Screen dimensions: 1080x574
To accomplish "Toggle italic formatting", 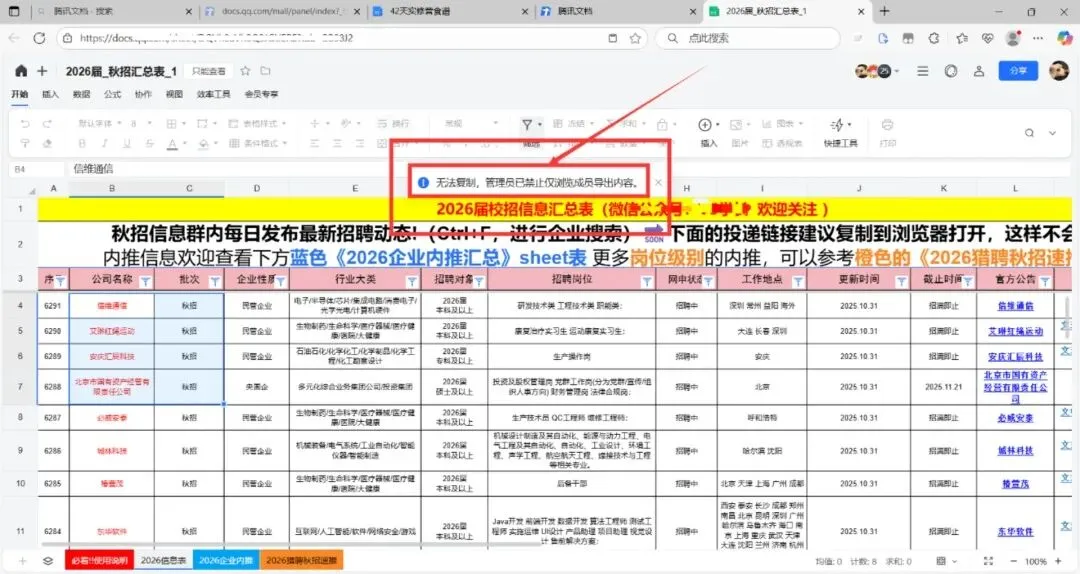I will click(x=105, y=143).
